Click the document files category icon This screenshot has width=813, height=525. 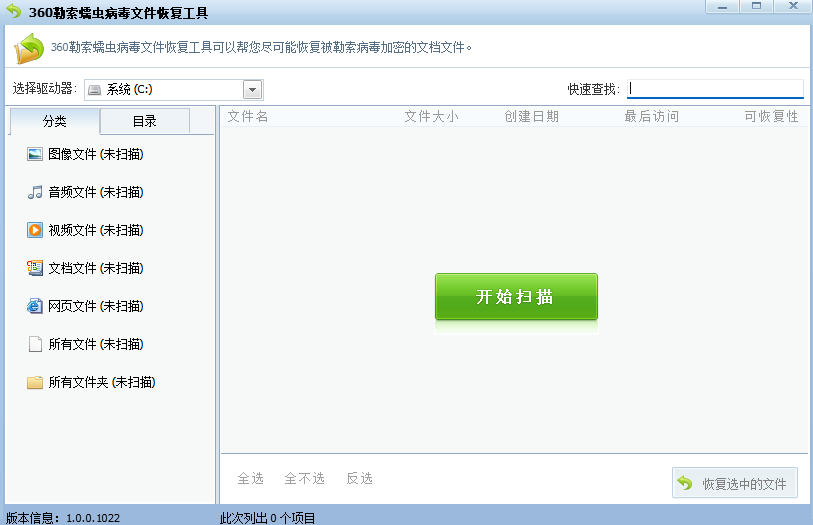click(x=35, y=268)
